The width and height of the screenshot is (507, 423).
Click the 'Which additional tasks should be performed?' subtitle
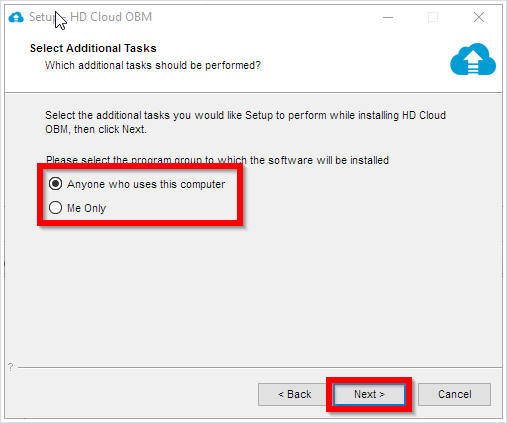coord(153,65)
